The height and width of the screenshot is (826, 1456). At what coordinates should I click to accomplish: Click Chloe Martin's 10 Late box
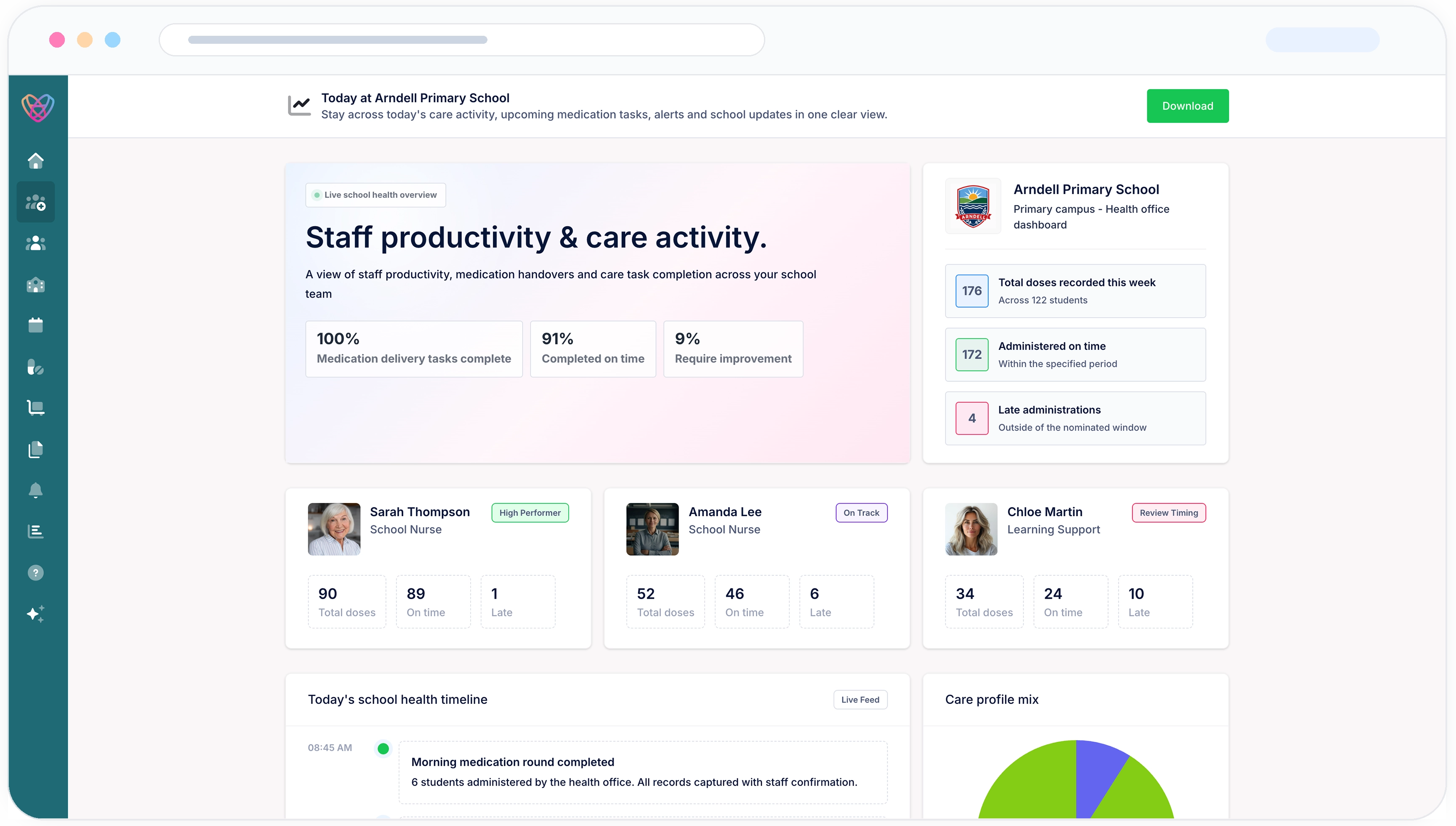(1155, 602)
